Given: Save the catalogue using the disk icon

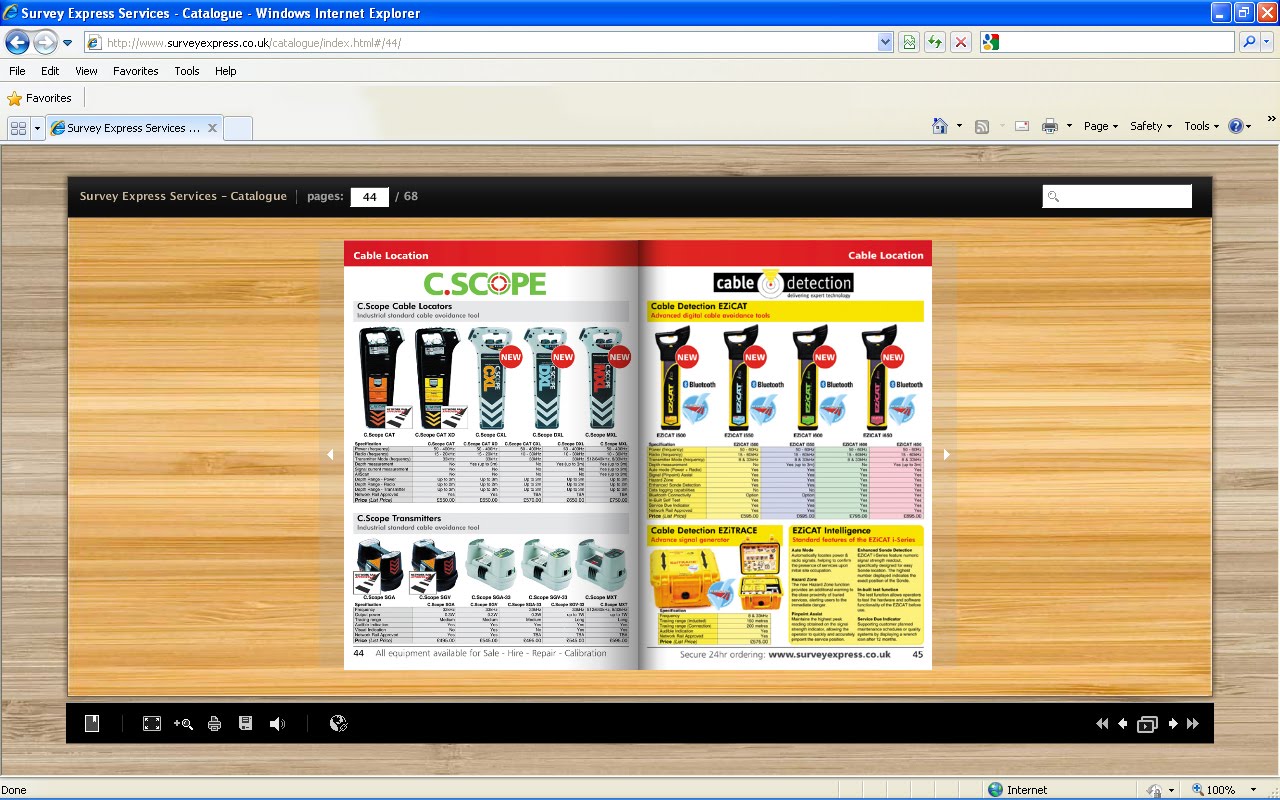Looking at the screenshot, I should point(246,723).
